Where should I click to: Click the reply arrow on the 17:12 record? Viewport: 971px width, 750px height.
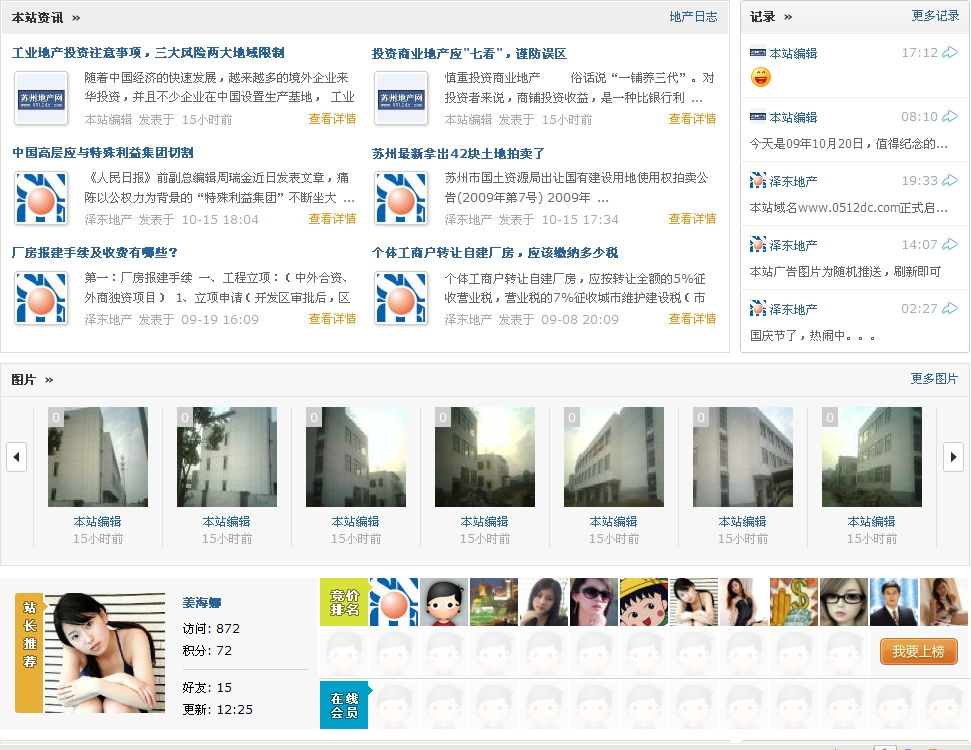click(x=950, y=53)
